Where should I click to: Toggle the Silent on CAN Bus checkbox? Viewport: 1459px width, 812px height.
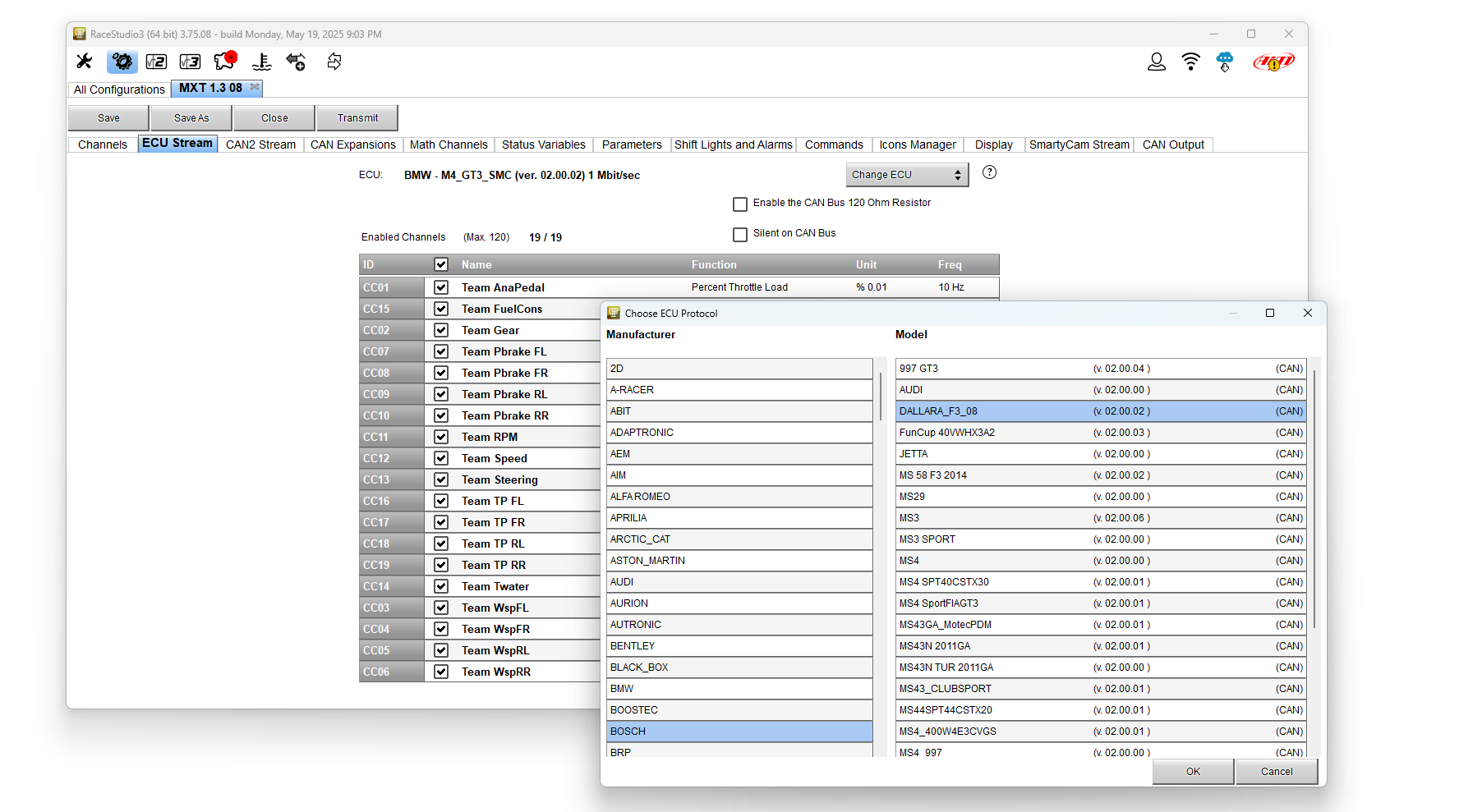pyautogui.click(x=740, y=234)
